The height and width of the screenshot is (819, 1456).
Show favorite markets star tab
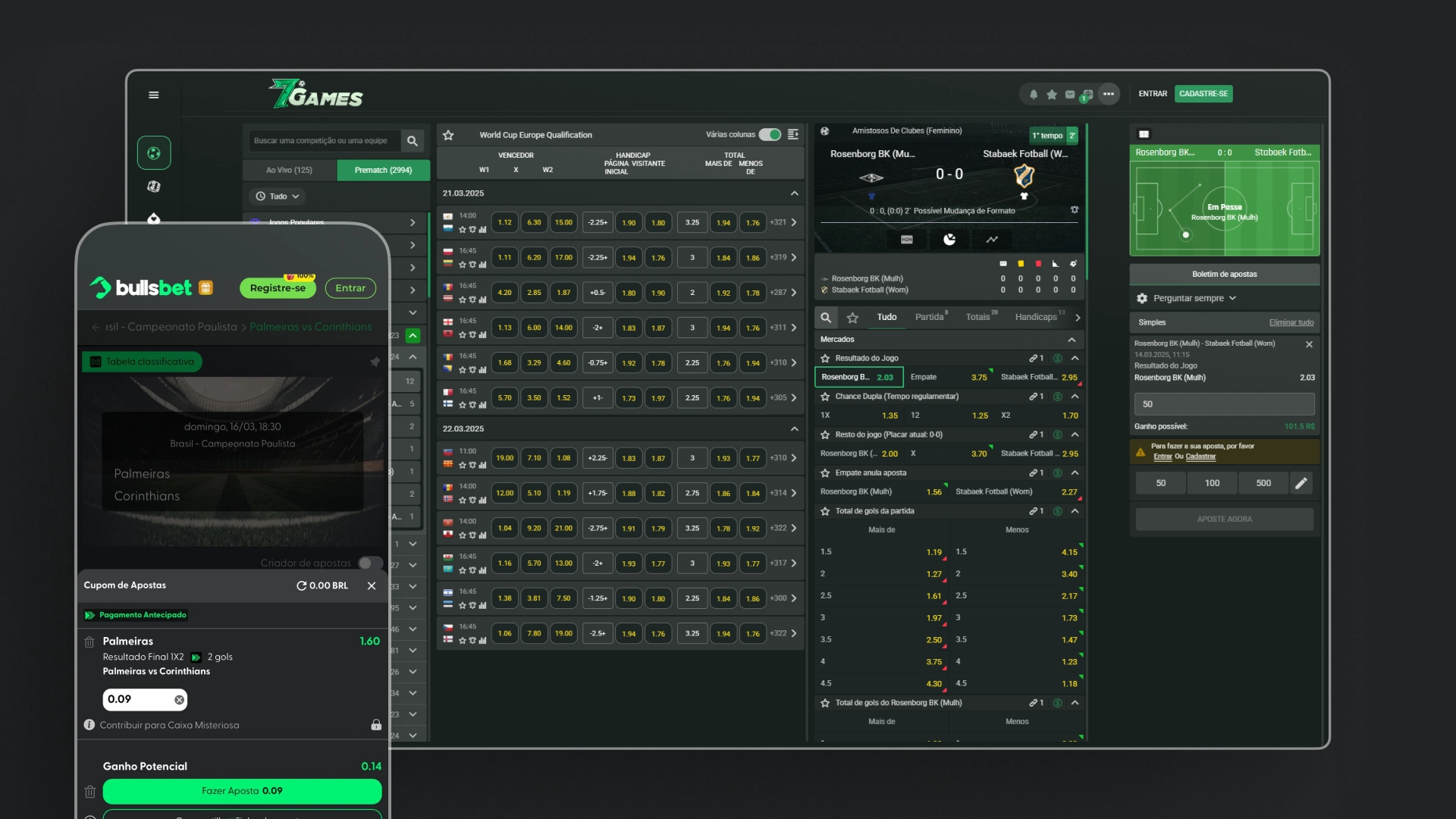(853, 318)
